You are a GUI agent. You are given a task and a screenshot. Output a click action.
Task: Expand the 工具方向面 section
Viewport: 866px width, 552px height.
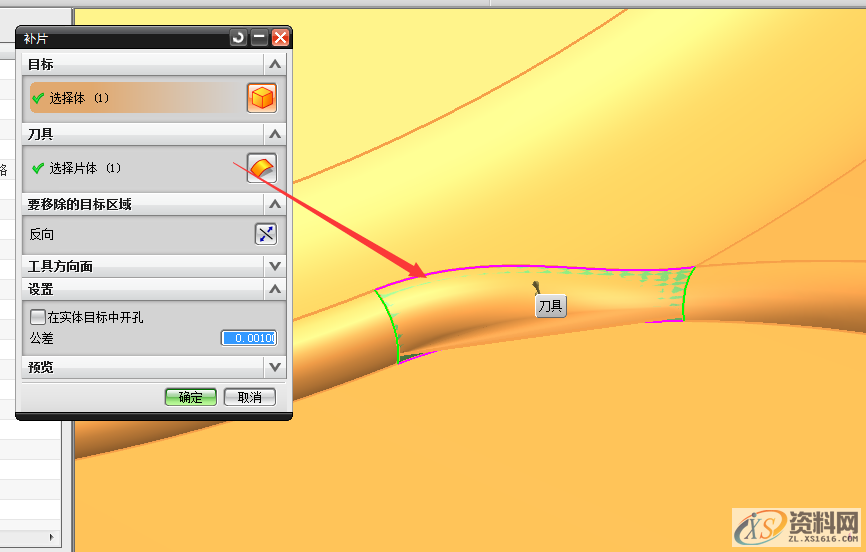coord(275,267)
